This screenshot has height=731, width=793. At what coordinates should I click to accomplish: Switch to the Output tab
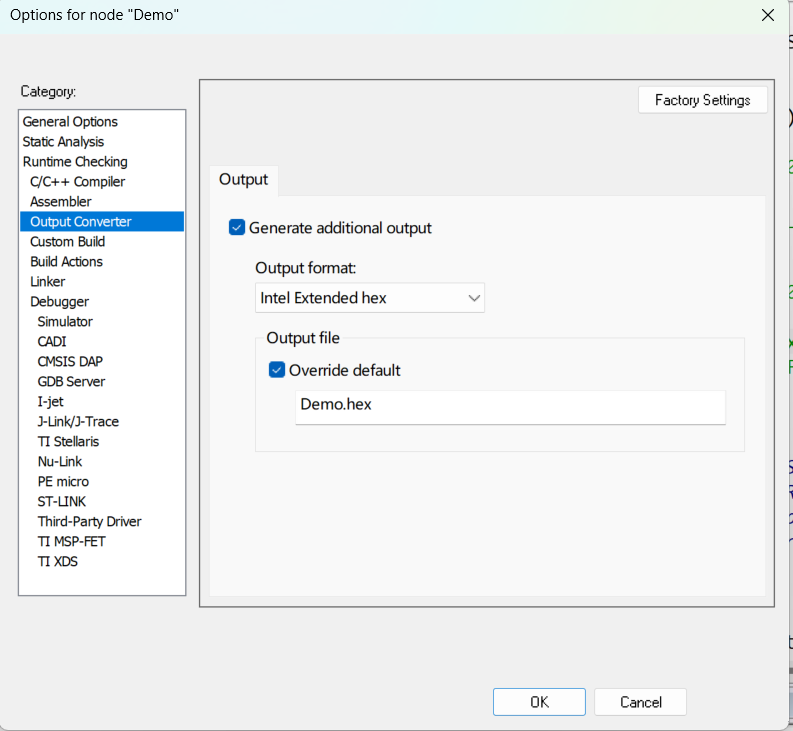(x=243, y=180)
